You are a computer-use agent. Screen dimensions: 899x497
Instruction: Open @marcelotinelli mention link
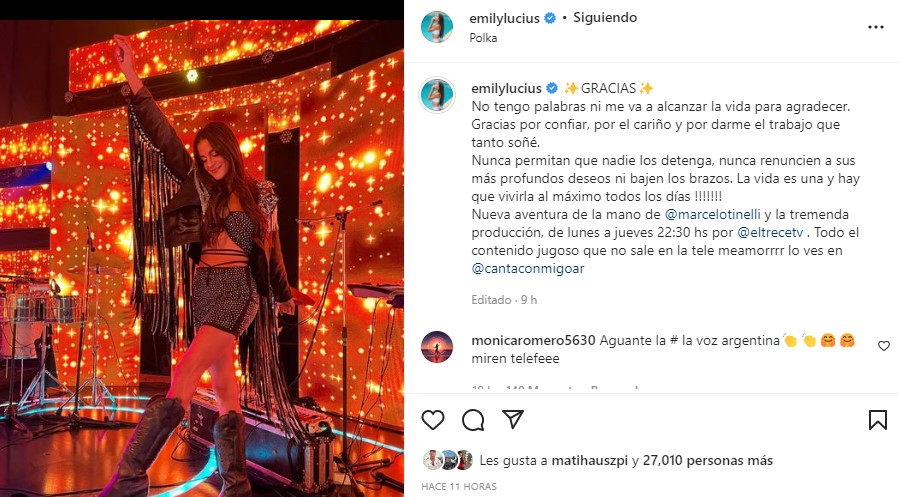[x=713, y=214]
